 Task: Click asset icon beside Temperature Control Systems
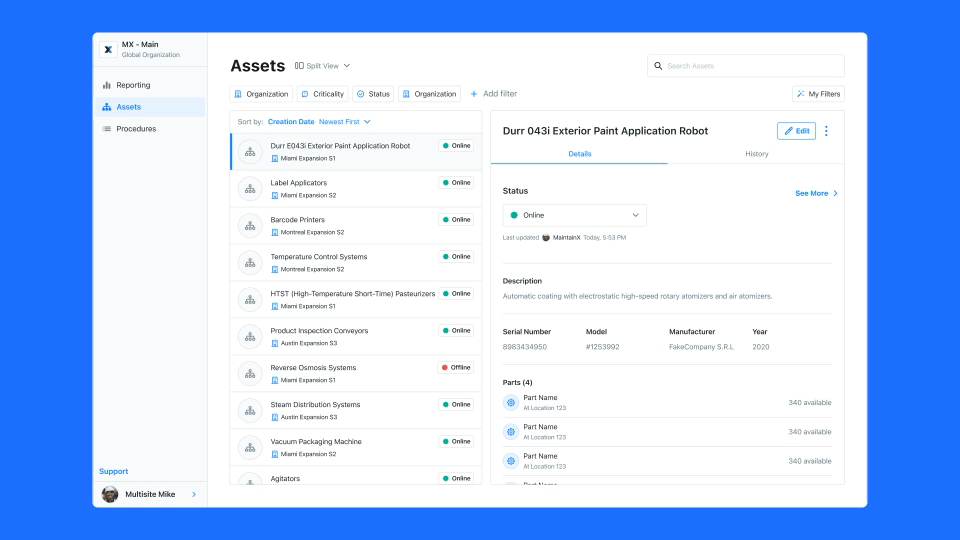click(x=250, y=263)
